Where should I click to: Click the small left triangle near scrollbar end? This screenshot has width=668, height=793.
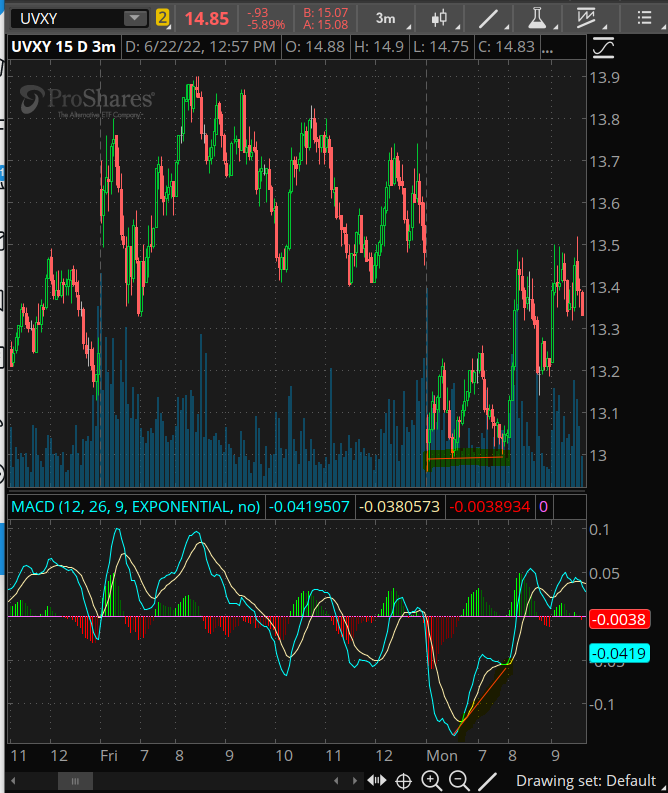[x=336, y=781]
